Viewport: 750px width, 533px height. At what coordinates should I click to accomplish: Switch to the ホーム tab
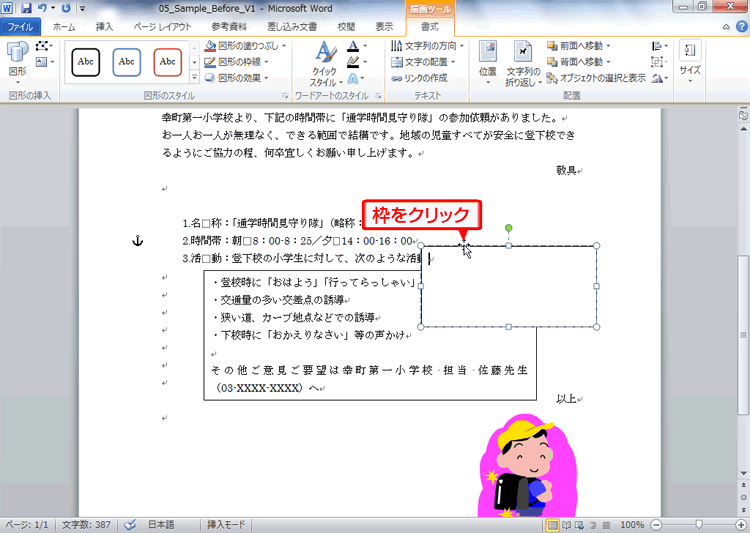64,27
